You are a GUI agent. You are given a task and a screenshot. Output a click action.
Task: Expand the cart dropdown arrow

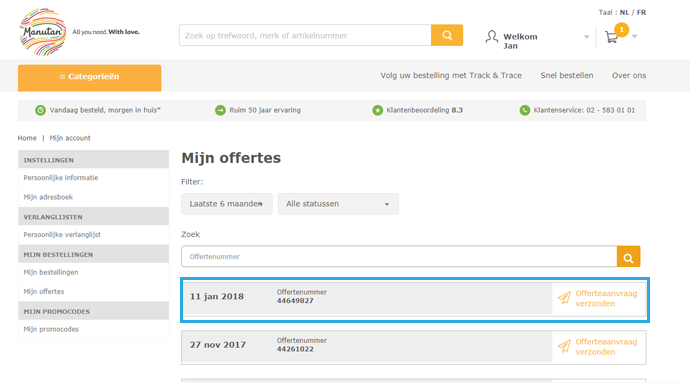click(634, 37)
